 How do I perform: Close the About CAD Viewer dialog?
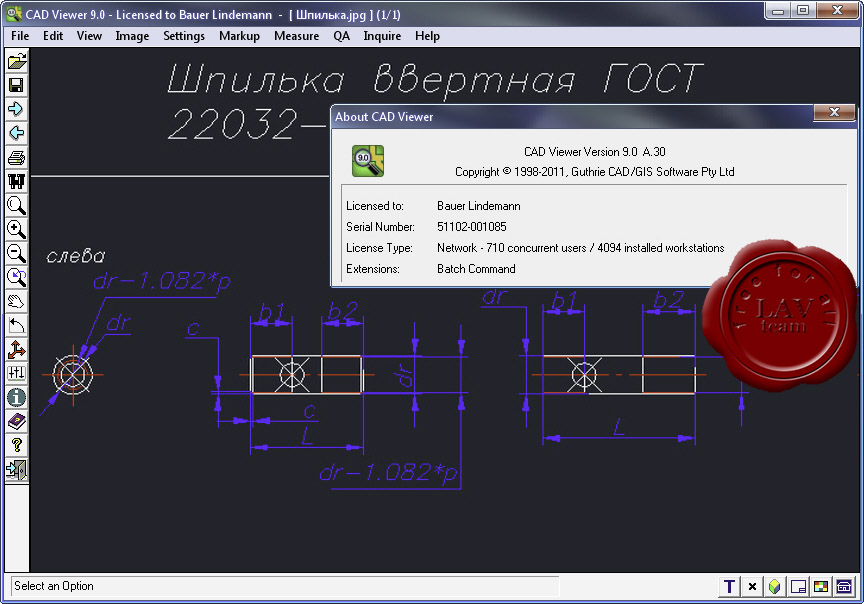click(x=834, y=112)
